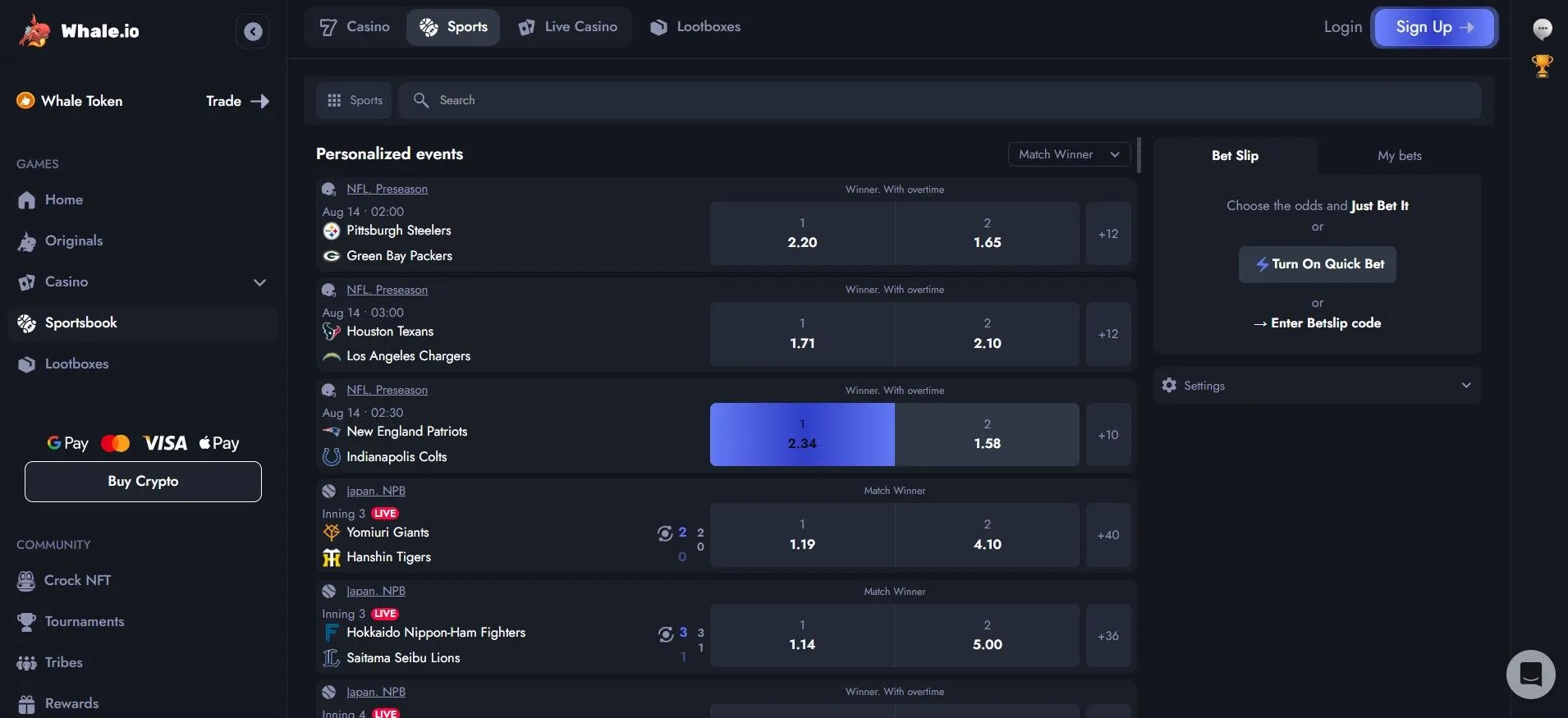Viewport: 1568px width, 718px height.
Task: Open the Sports grid menu button
Action: (x=355, y=100)
